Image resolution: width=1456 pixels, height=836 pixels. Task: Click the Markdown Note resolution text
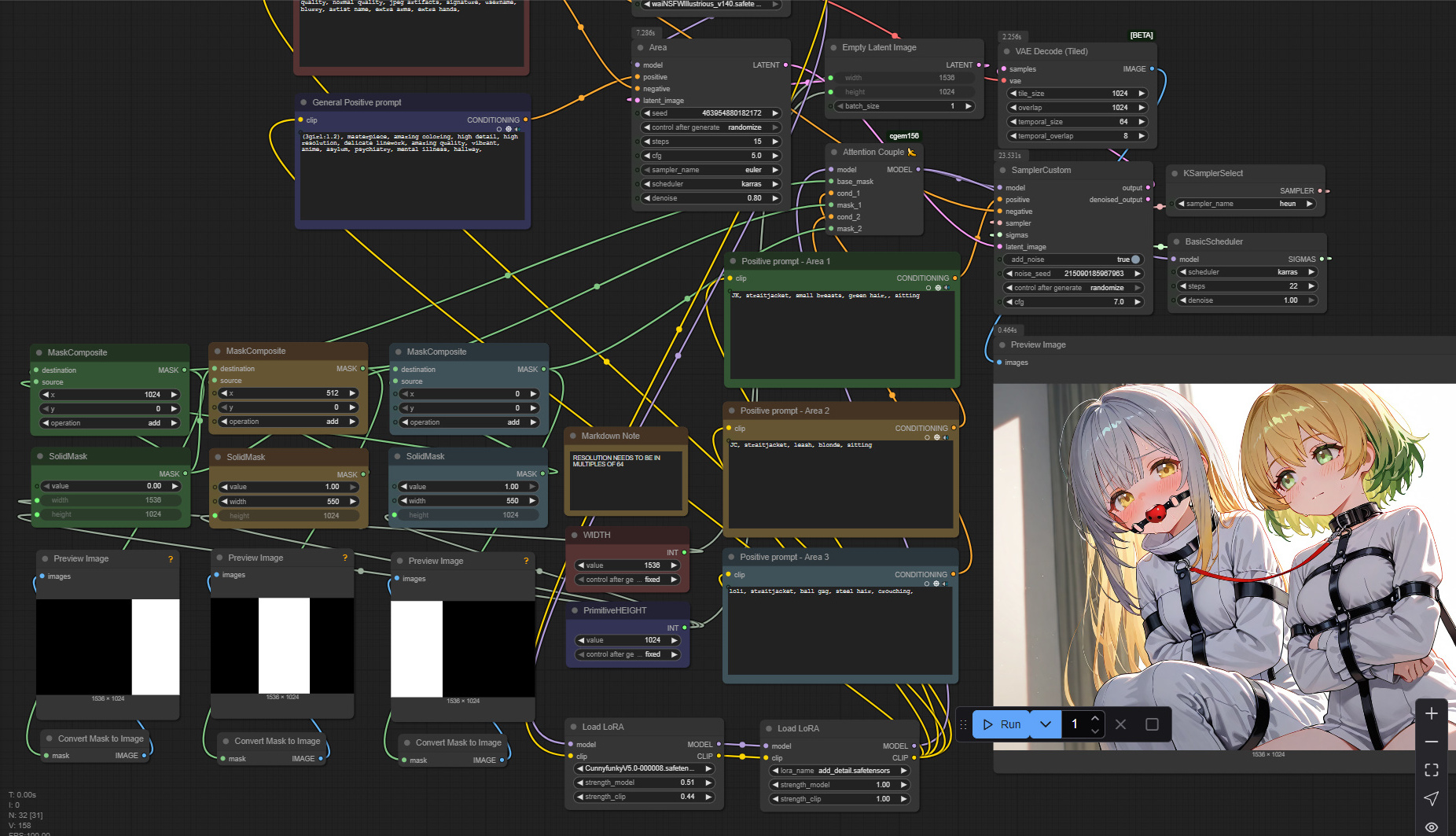[x=616, y=461]
